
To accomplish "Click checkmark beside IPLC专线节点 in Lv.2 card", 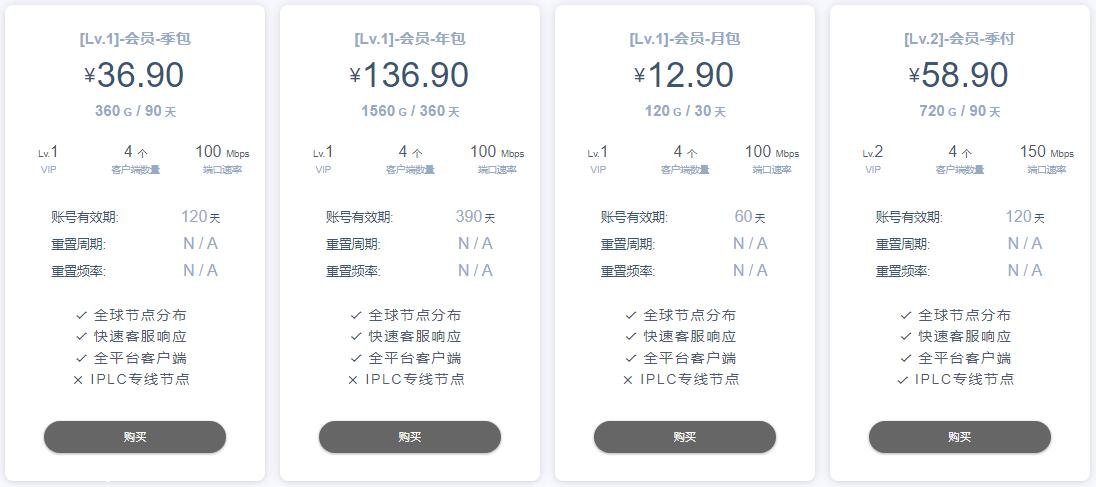I will click(903, 380).
